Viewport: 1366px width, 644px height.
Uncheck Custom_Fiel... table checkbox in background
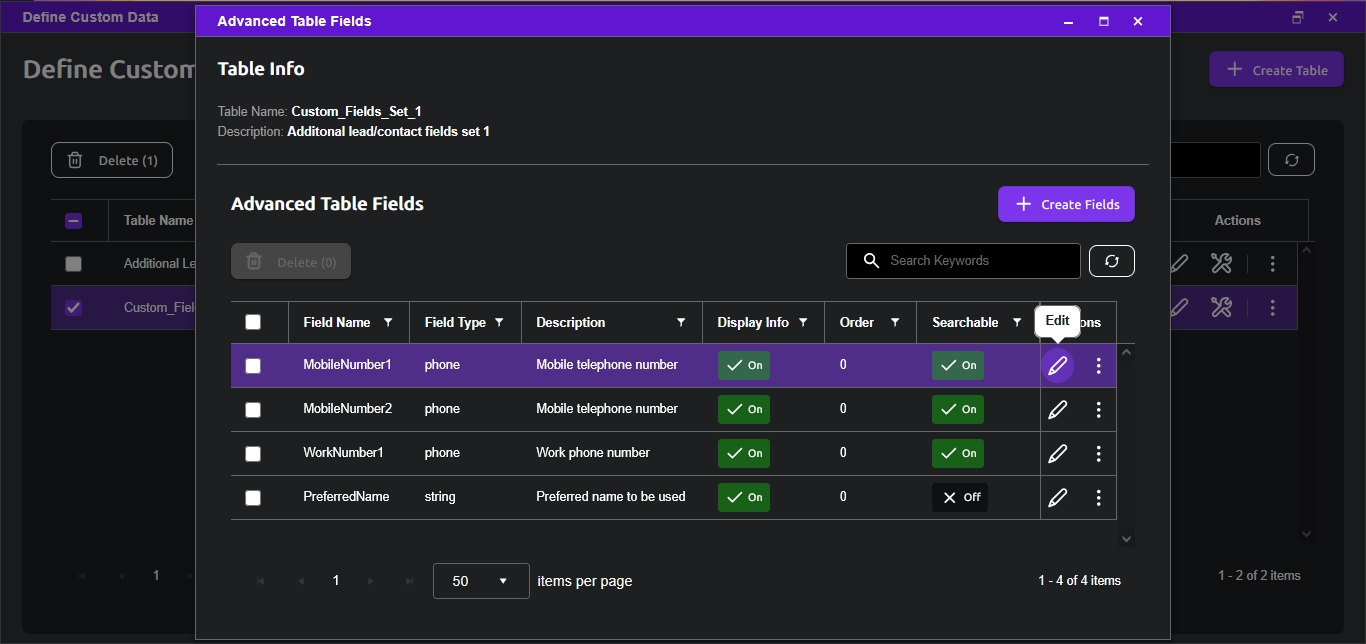[x=73, y=308]
